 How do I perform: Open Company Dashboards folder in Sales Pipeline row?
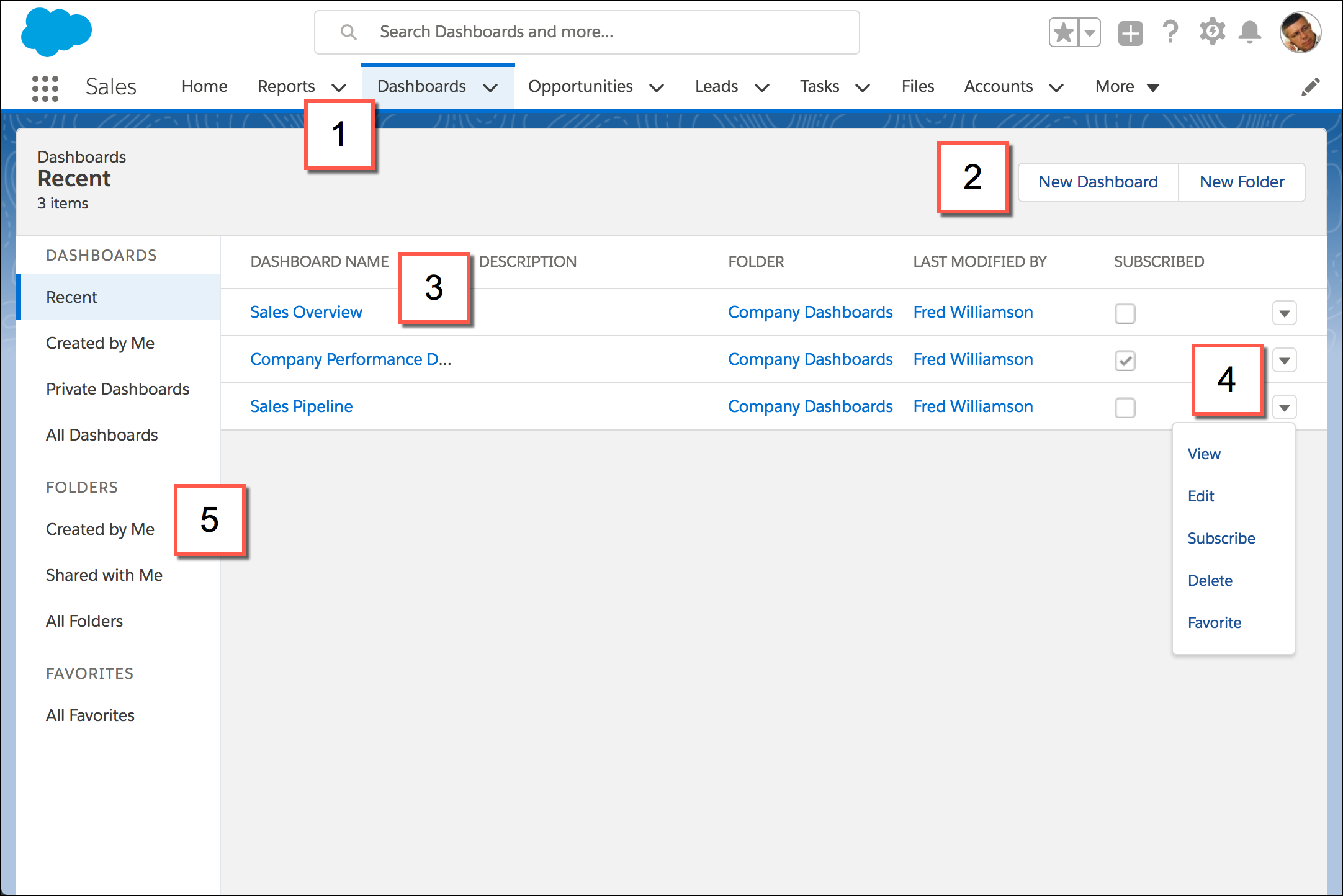pos(810,406)
